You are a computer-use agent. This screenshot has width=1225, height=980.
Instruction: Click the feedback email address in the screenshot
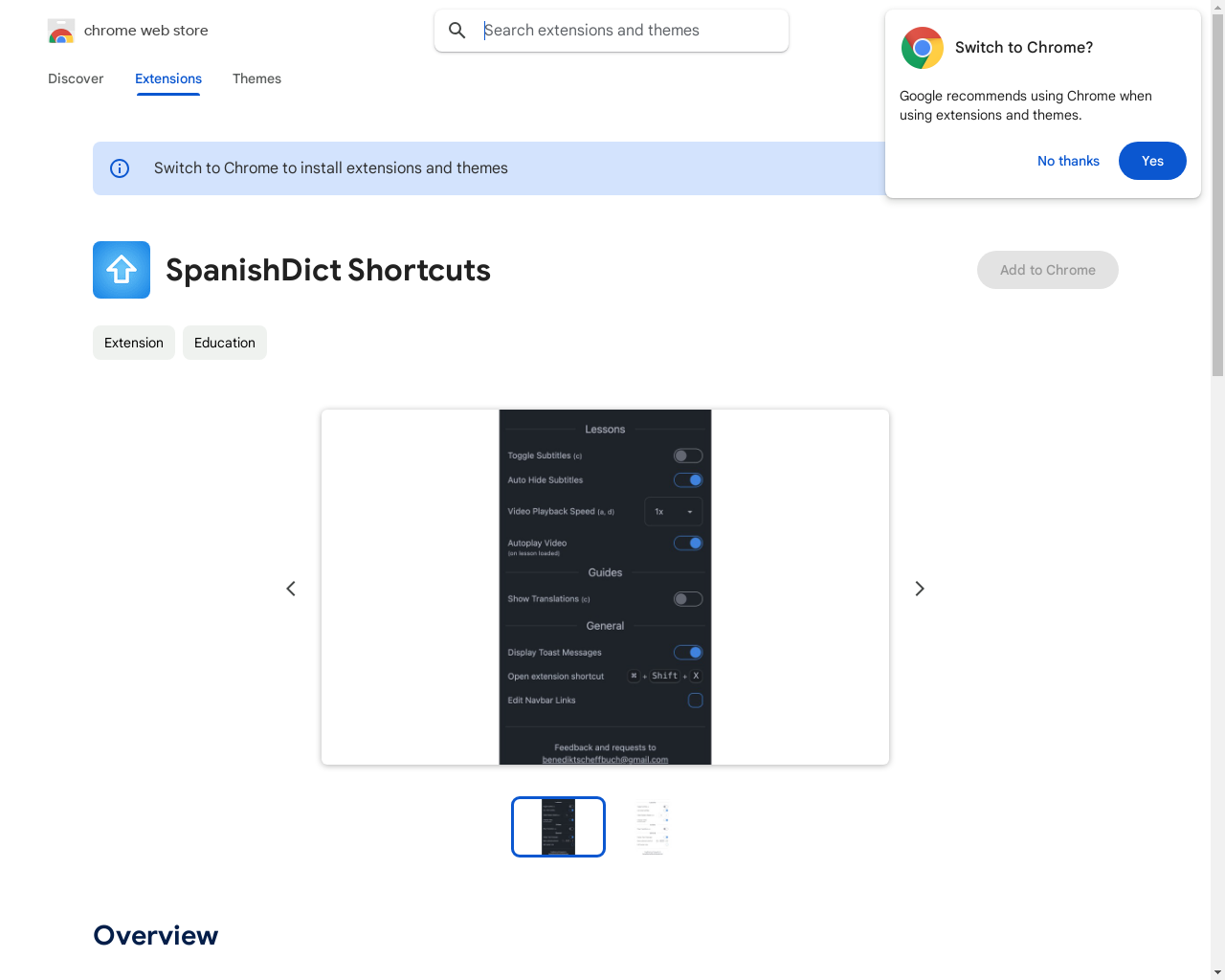(x=605, y=760)
